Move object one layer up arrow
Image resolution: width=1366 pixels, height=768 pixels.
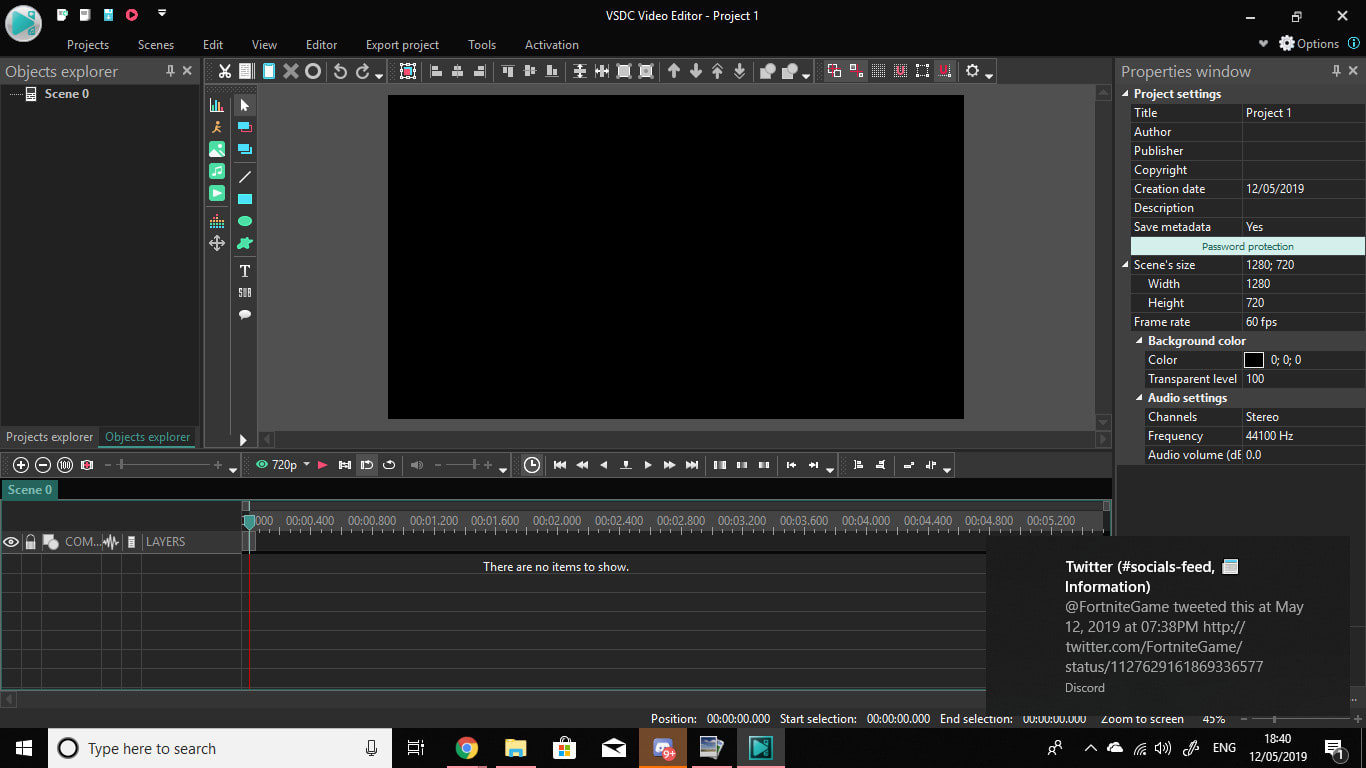[x=674, y=71]
